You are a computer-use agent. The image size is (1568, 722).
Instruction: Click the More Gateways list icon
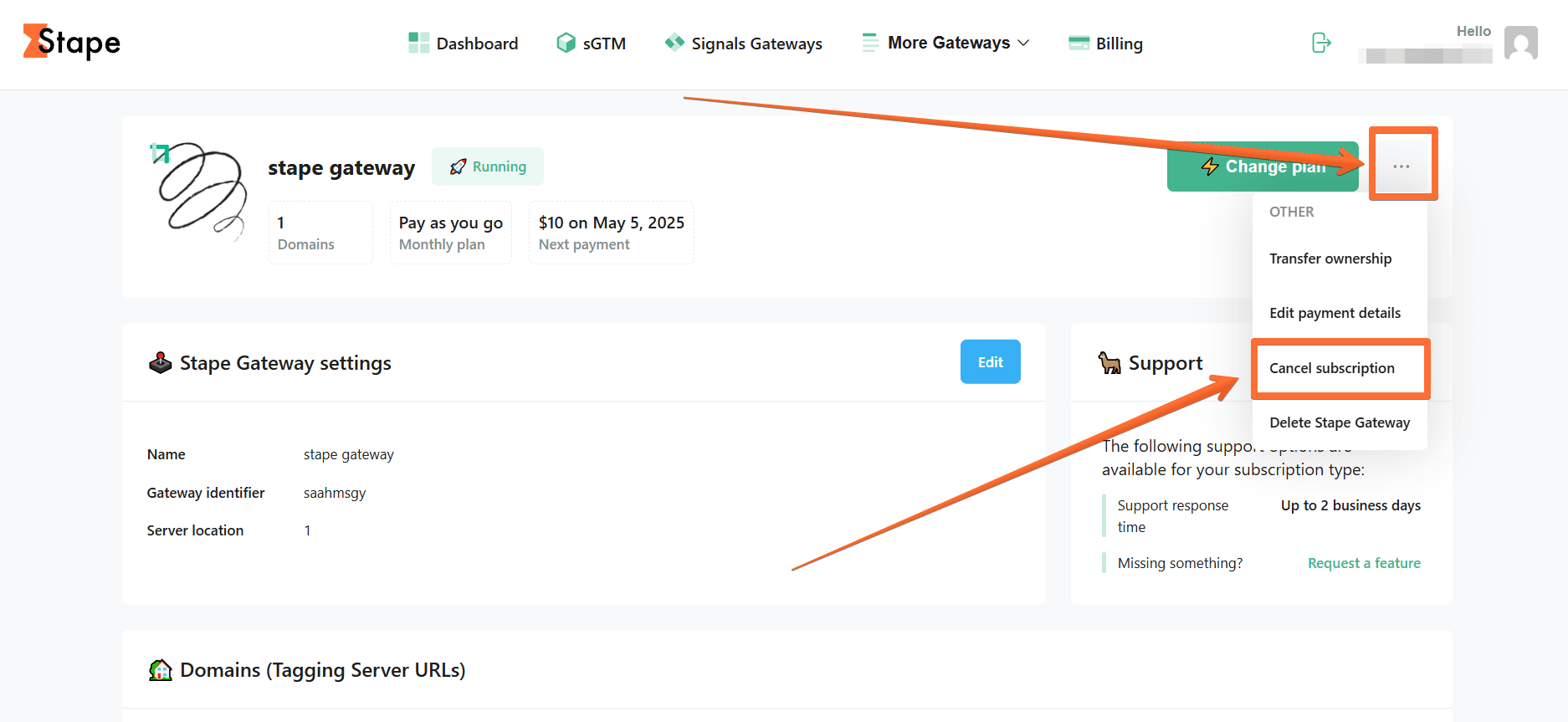870,43
